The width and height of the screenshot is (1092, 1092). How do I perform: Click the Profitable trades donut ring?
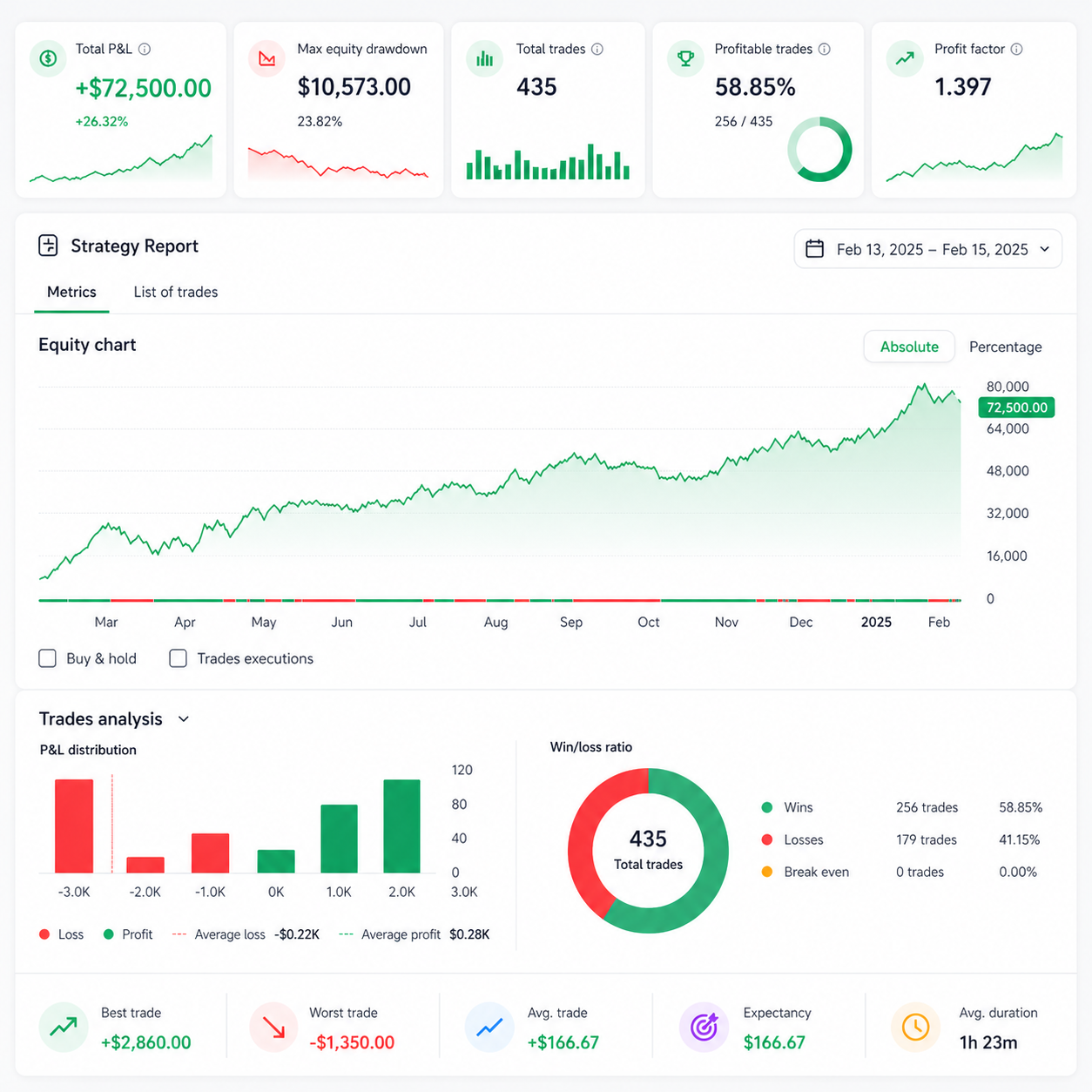(819, 149)
